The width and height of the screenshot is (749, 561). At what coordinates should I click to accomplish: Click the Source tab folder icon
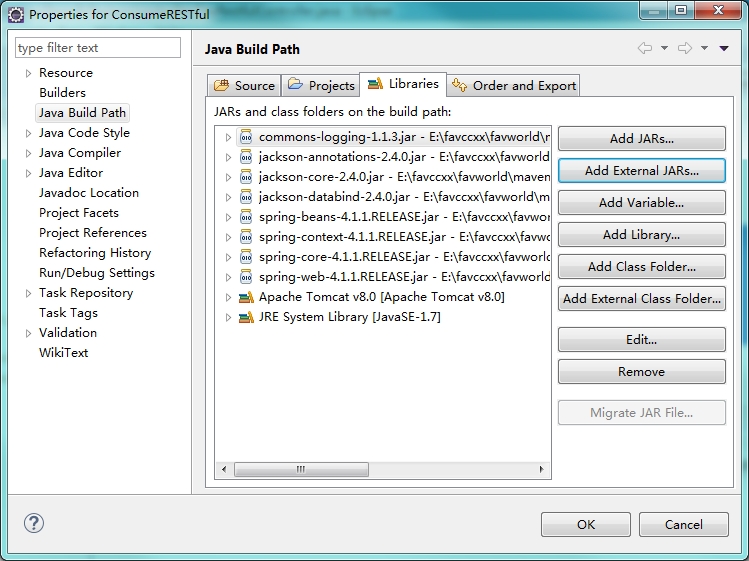[x=221, y=85]
